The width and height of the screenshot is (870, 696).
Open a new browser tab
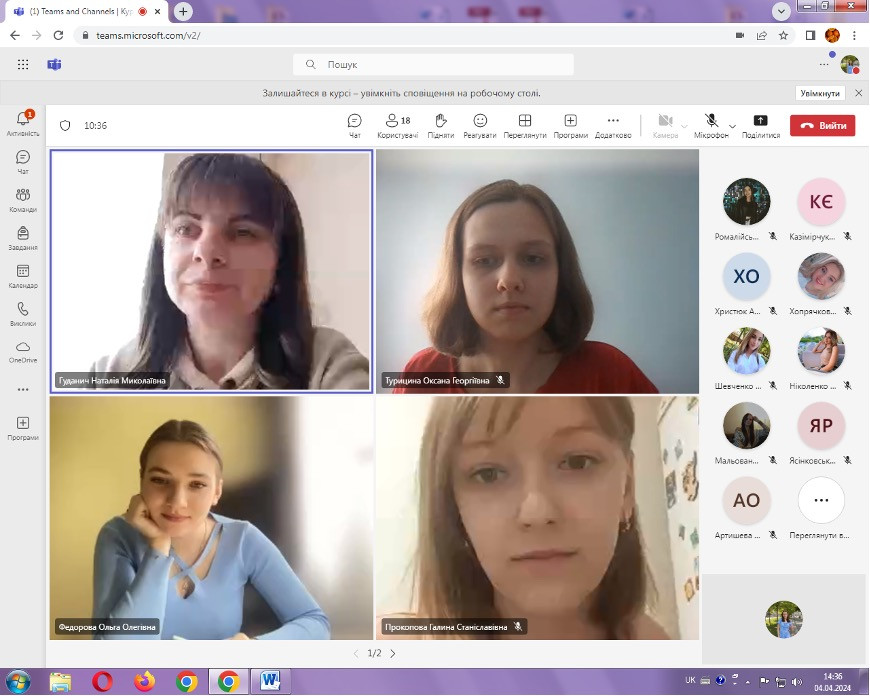pyautogui.click(x=183, y=11)
